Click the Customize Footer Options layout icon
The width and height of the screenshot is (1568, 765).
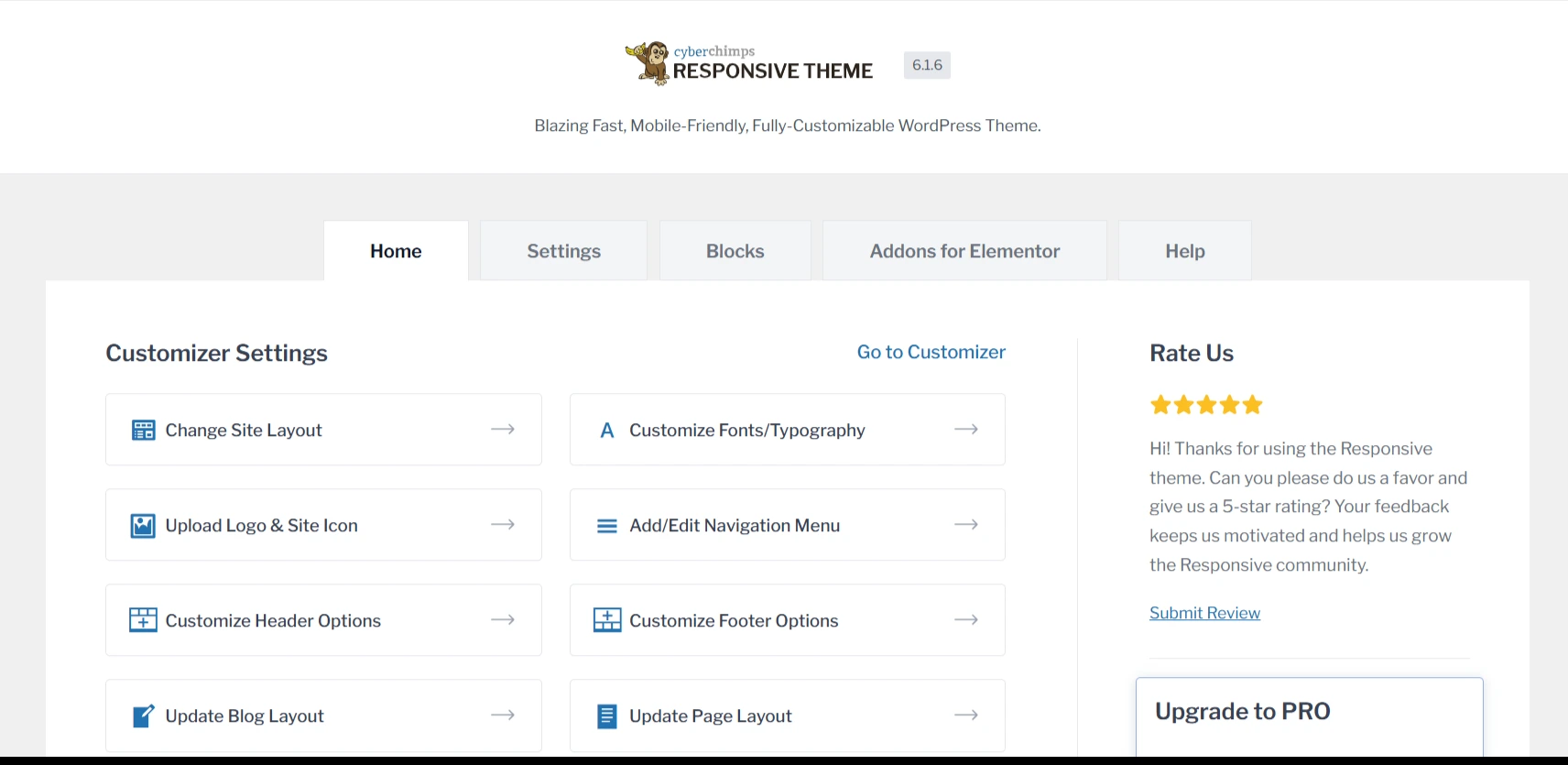coord(607,620)
